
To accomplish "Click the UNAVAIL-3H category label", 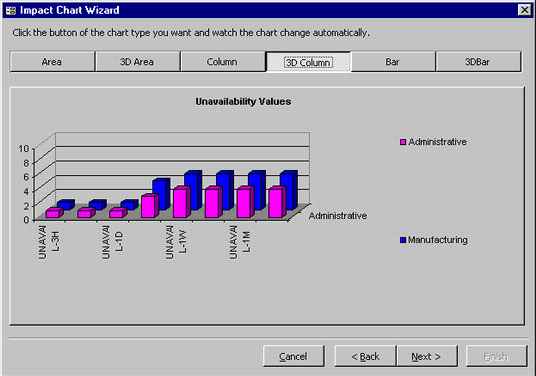I will pyautogui.click(x=49, y=242).
